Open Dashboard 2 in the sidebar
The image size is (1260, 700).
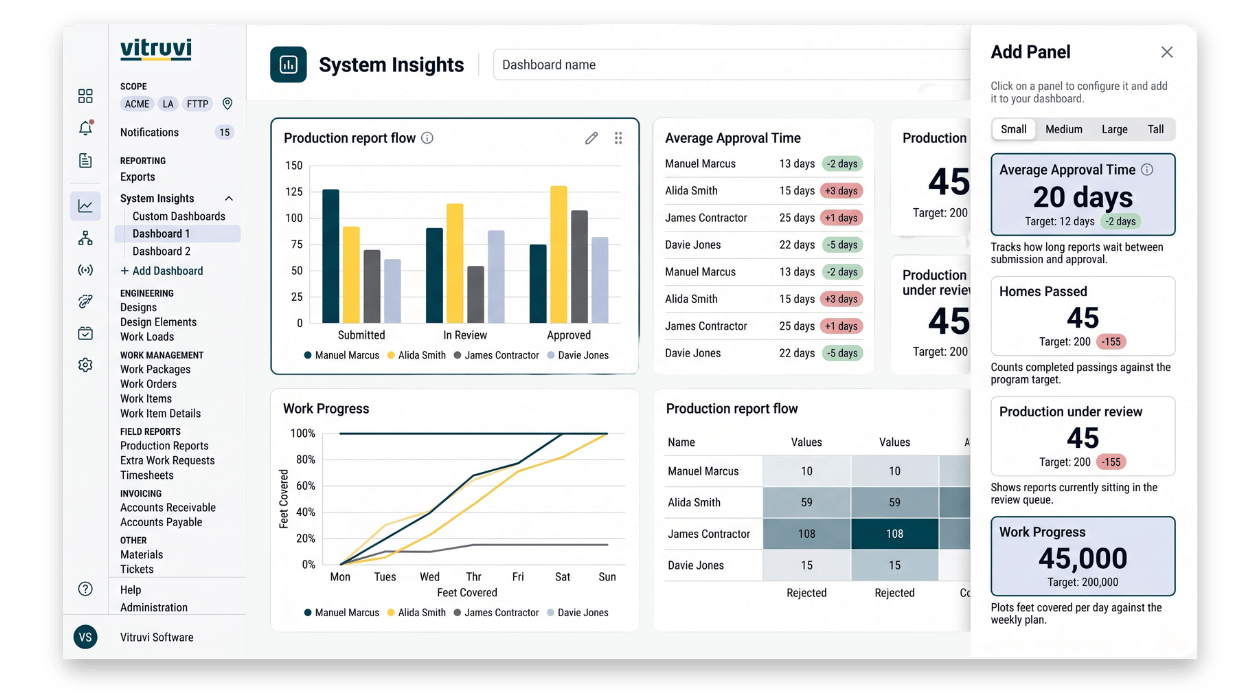161,252
